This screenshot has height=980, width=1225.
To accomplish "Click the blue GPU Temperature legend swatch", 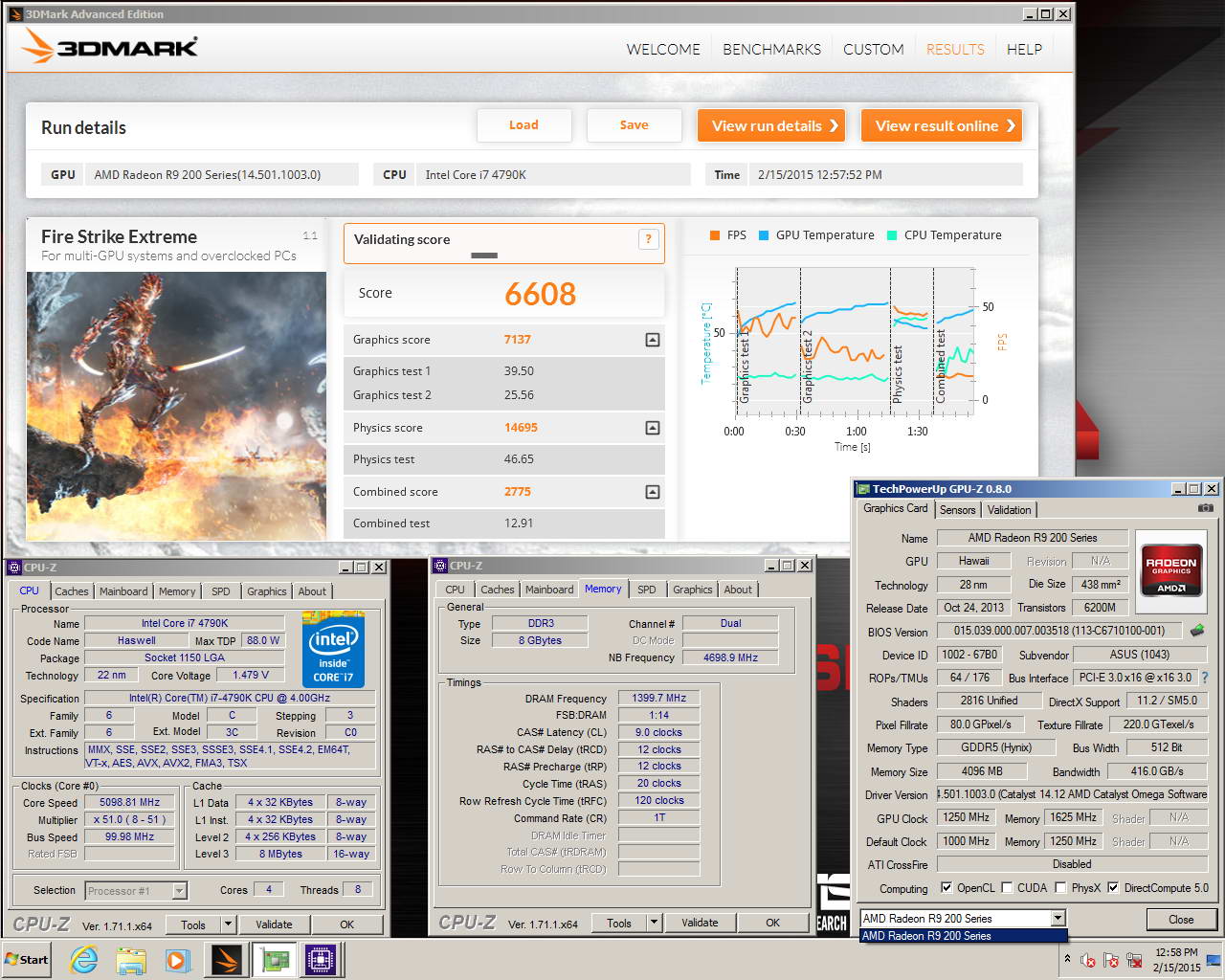I will (x=764, y=235).
